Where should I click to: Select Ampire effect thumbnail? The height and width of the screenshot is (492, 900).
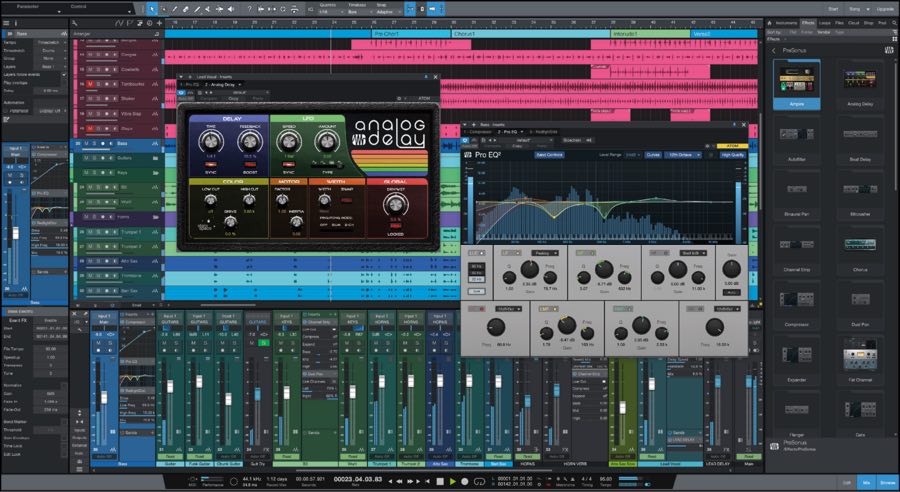(797, 84)
